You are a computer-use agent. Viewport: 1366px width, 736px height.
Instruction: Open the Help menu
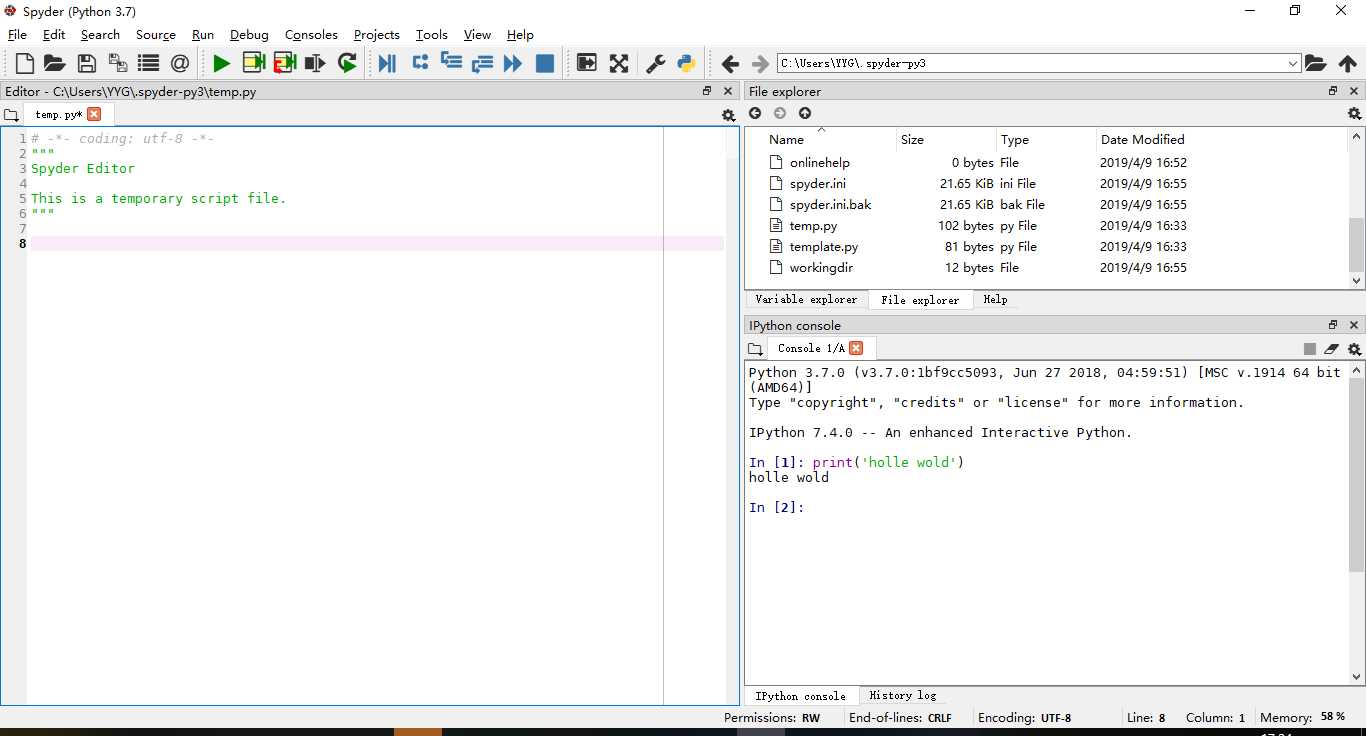520,34
